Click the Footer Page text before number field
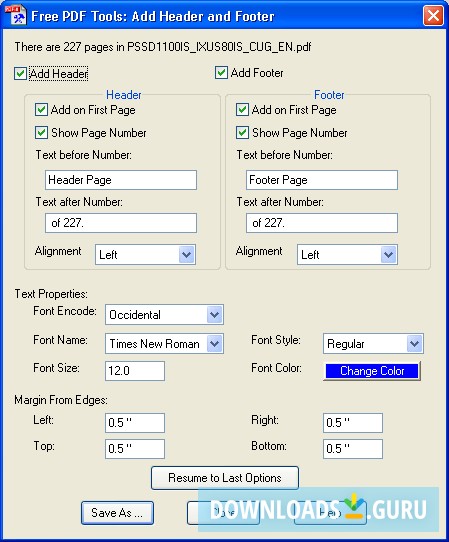This screenshot has height=542, width=449. point(322,180)
